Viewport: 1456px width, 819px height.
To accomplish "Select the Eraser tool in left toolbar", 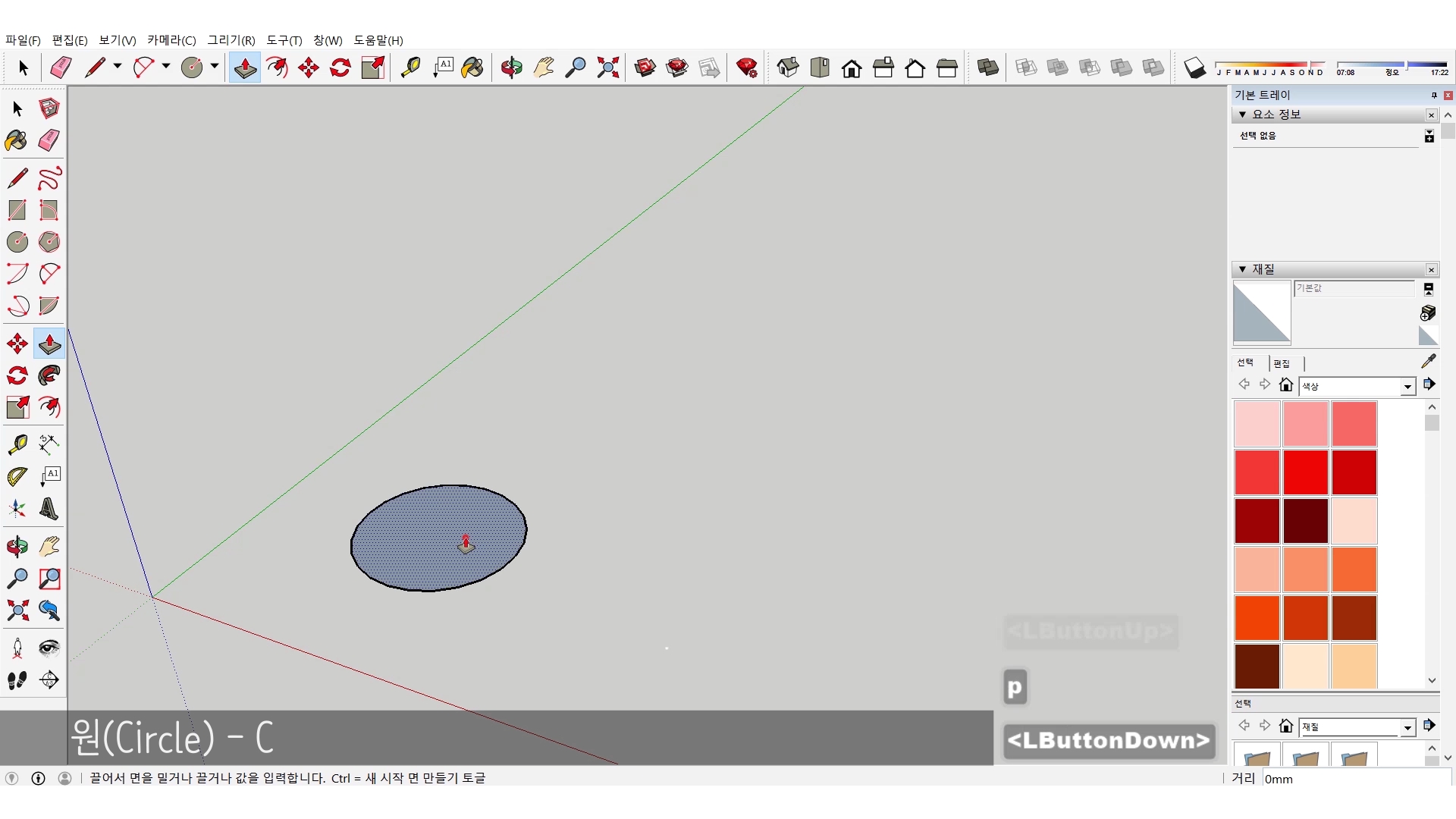I will [x=49, y=140].
